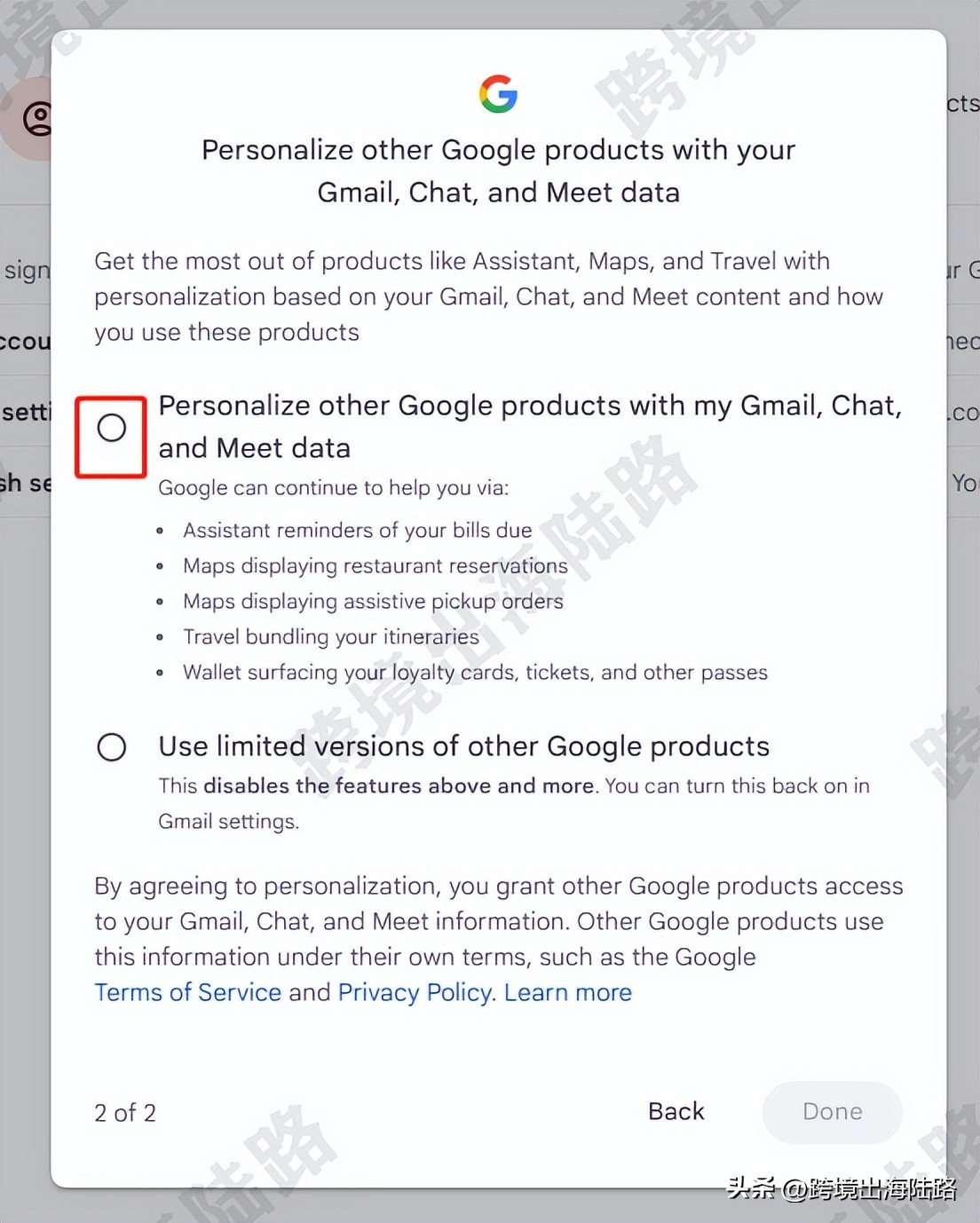Click the circular profile avatar in the top-left
This screenshot has width=980, height=1223.
coord(36,119)
